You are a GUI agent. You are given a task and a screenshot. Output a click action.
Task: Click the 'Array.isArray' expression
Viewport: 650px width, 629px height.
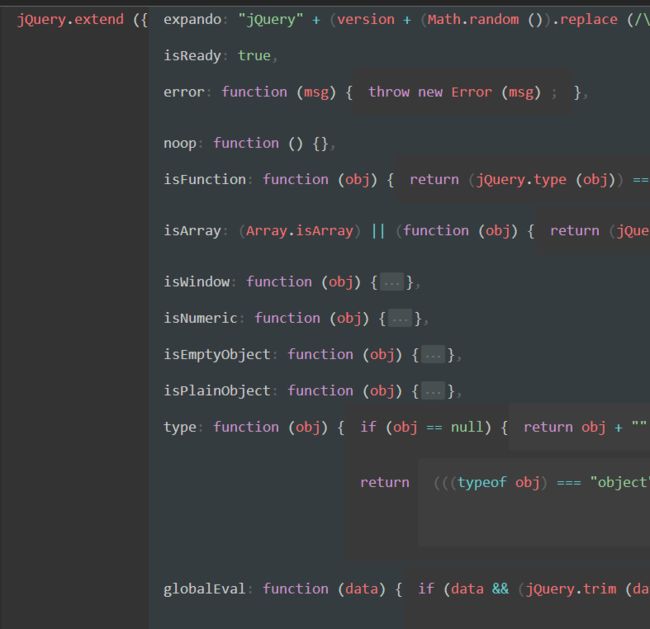(x=300, y=231)
